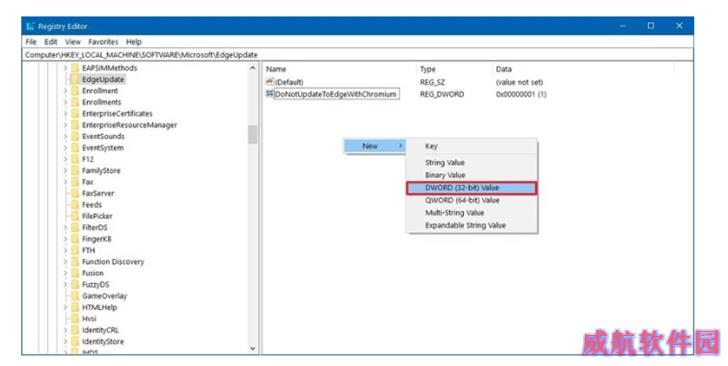
Task: Click the EnterpriseCertificates folder icon
Action: pos(75,113)
